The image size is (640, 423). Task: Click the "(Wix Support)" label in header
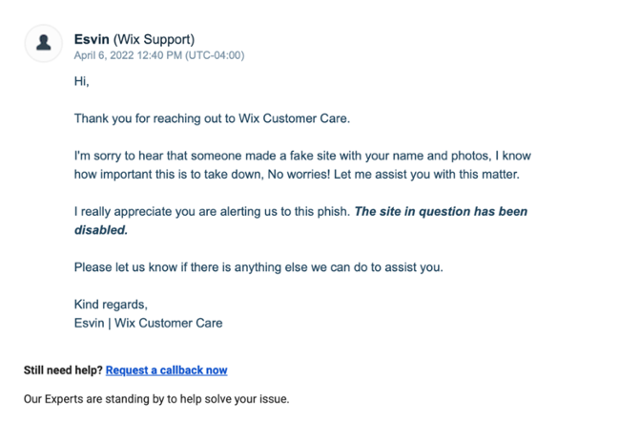pos(158,39)
